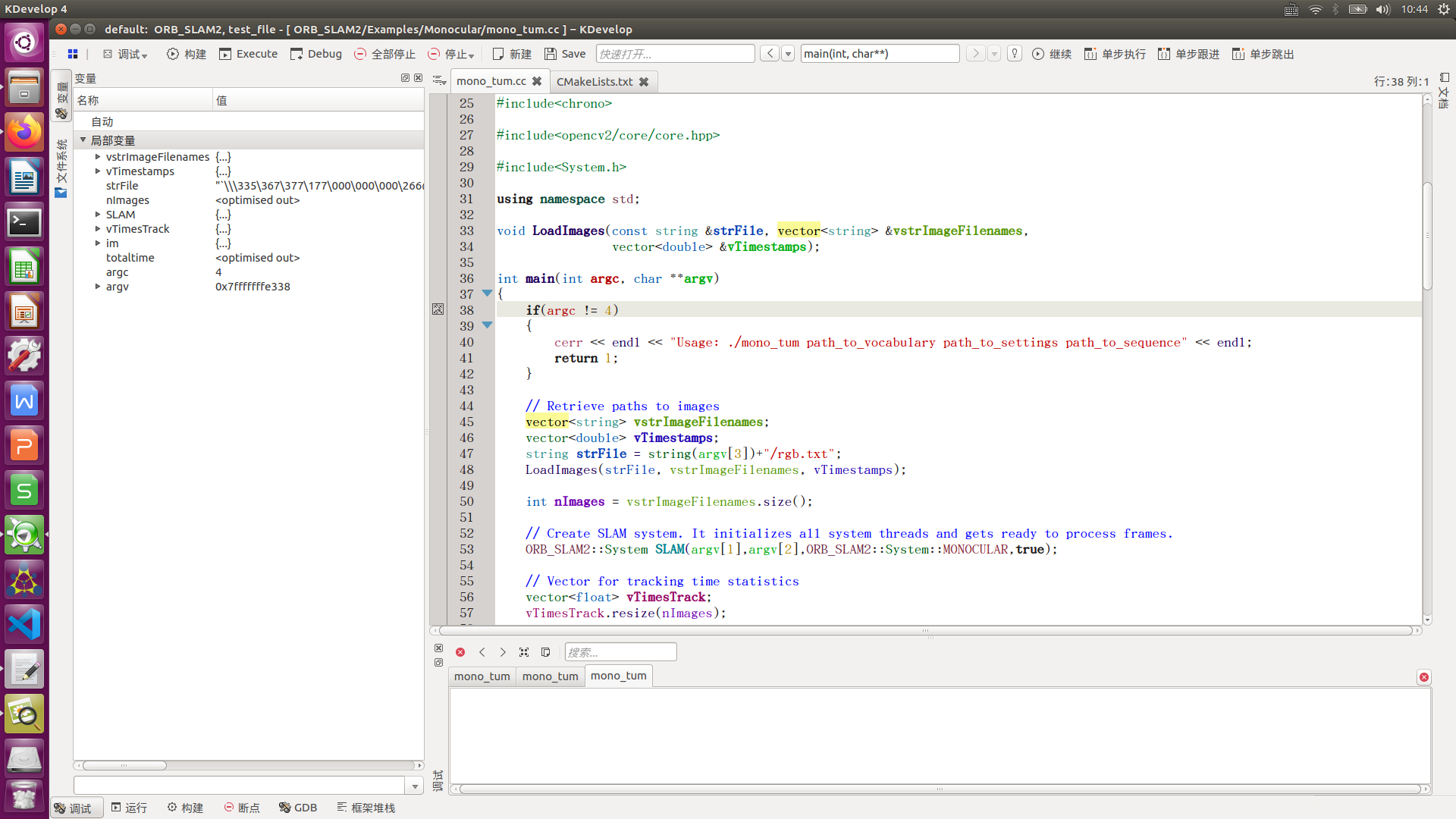Expand the vTimestamps variable
Screen dimensions: 1456x819
(x=98, y=171)
